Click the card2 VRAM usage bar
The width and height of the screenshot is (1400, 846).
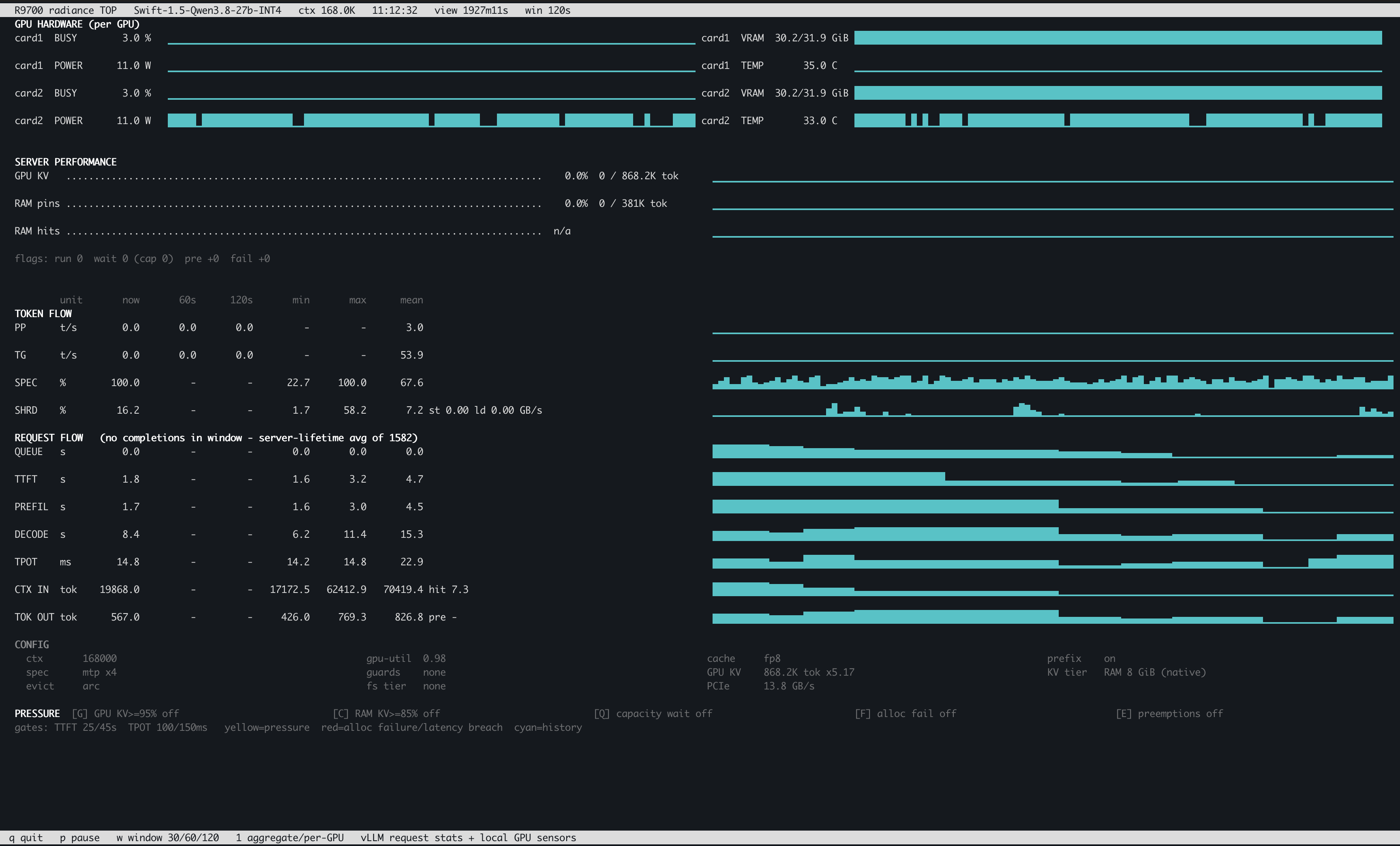point(1117,93)
